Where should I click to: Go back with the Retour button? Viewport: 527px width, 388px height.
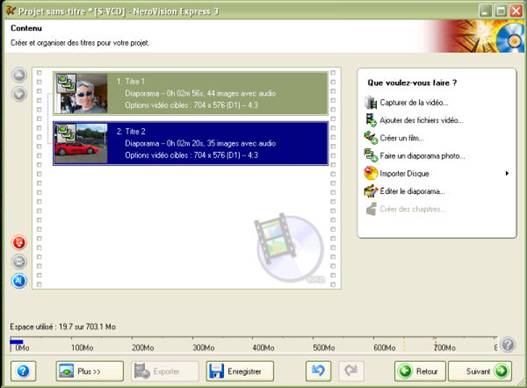pyautogui.click(x=420, y=371)
